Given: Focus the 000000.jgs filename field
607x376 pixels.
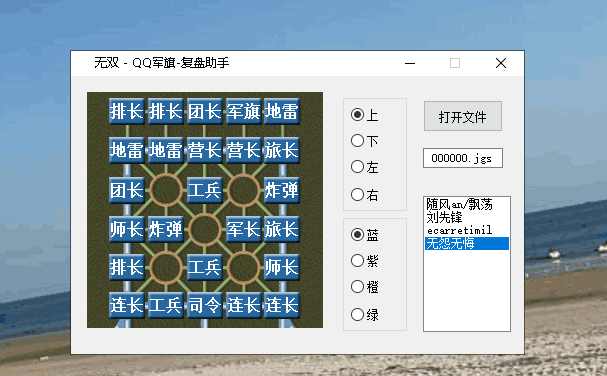Looking at the screenshot, I should click(x=463, y=158).
